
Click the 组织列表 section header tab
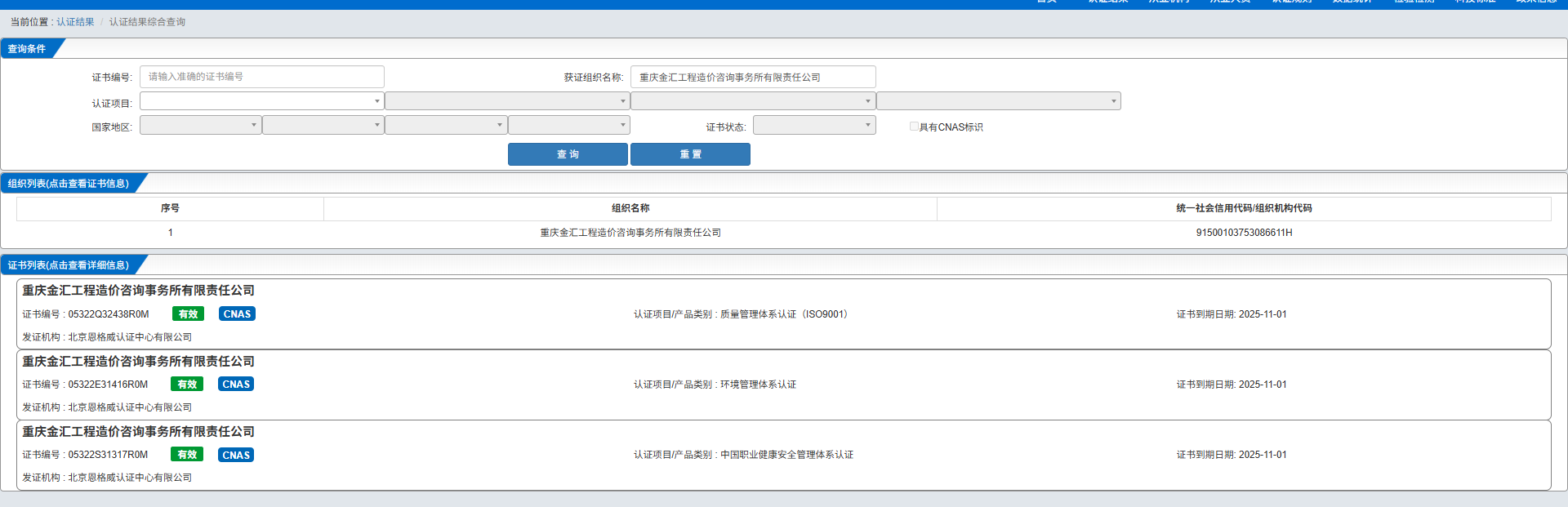coord(69,184)
